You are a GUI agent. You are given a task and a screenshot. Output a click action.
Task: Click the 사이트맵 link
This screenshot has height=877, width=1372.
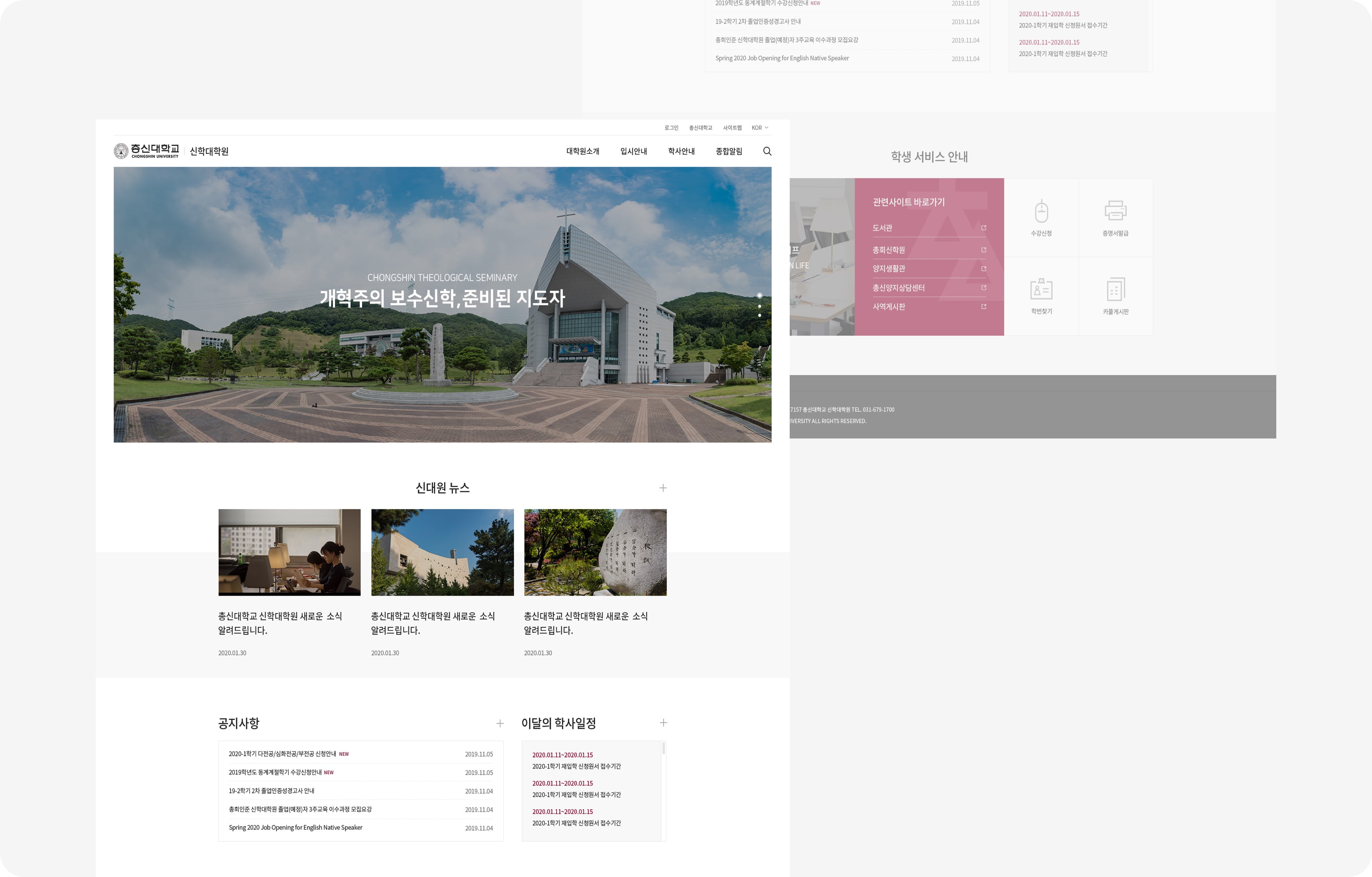point(732,128)
